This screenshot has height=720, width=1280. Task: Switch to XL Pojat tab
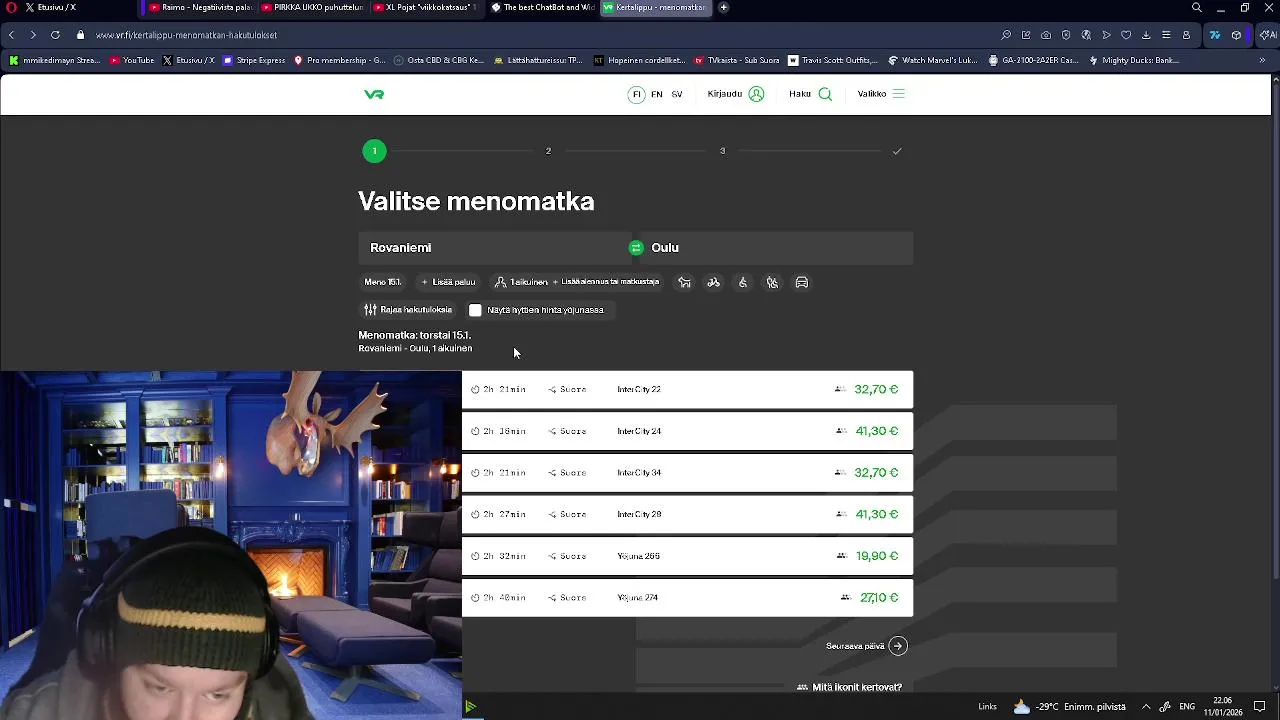(425, 7)
